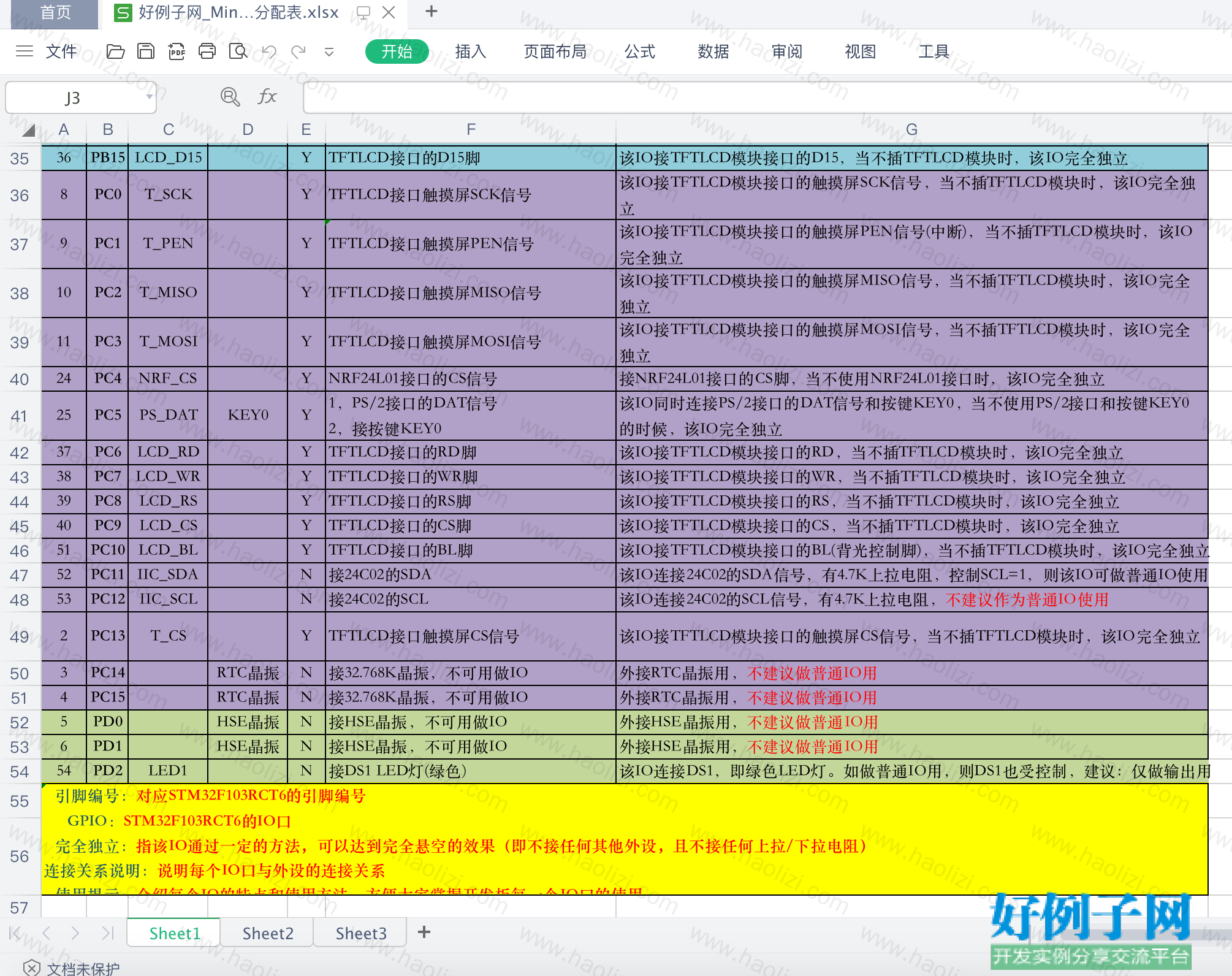
Task: Select column F header
Action: coord(471,130)
